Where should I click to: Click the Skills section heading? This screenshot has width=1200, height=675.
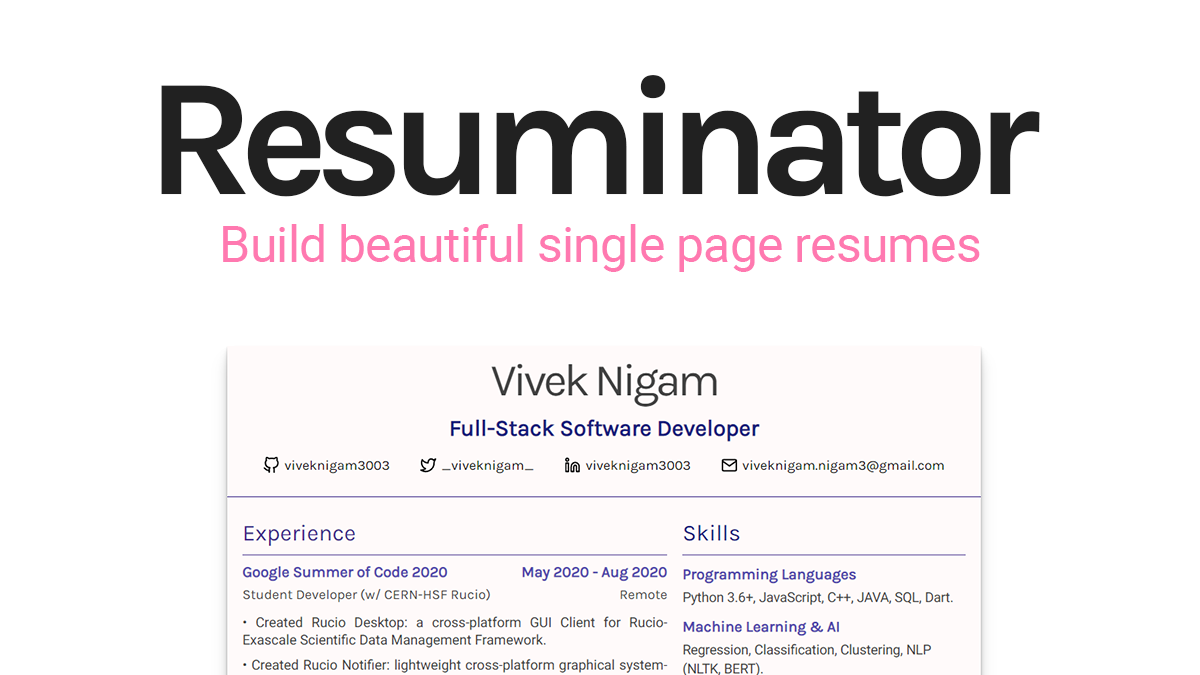[x=711, y=533]
